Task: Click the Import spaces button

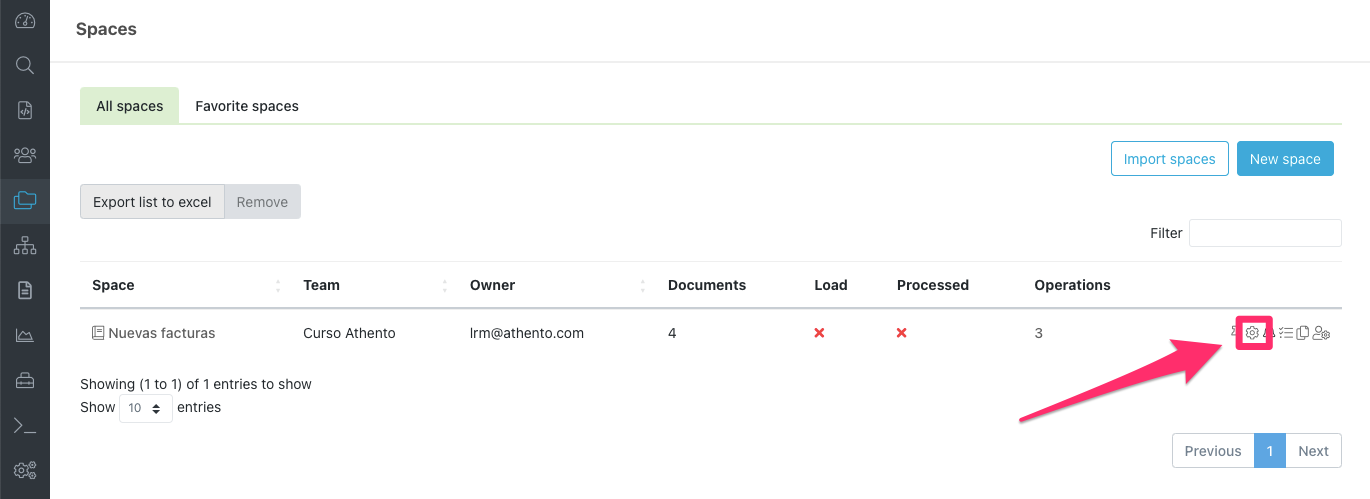Action: pos(1169,159)
